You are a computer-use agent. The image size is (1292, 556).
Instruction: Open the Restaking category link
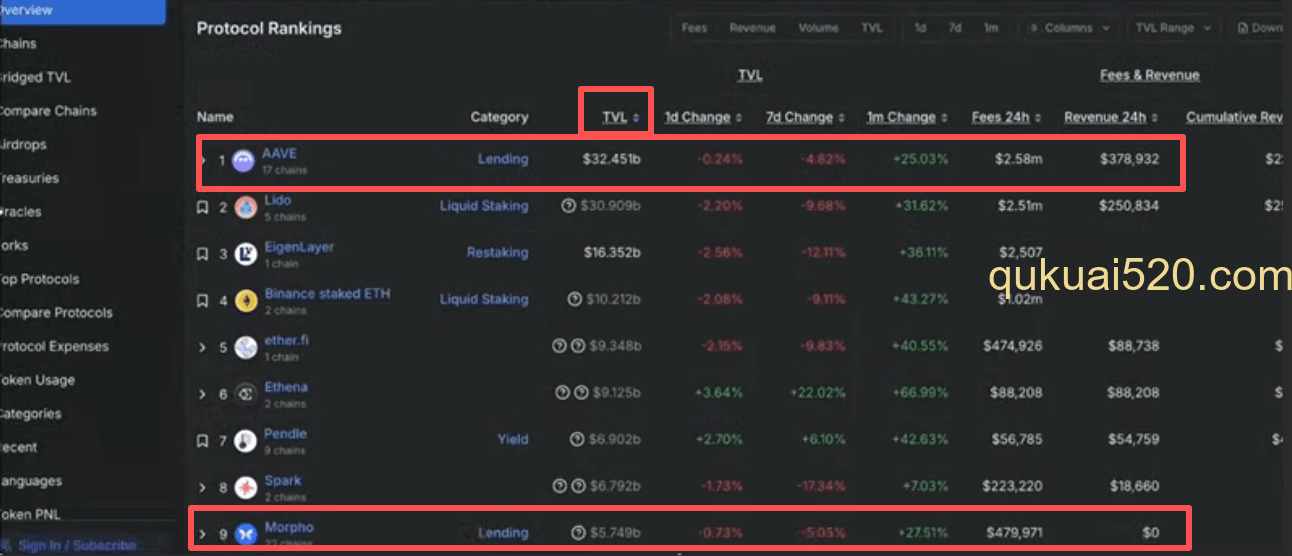(497, 252)
